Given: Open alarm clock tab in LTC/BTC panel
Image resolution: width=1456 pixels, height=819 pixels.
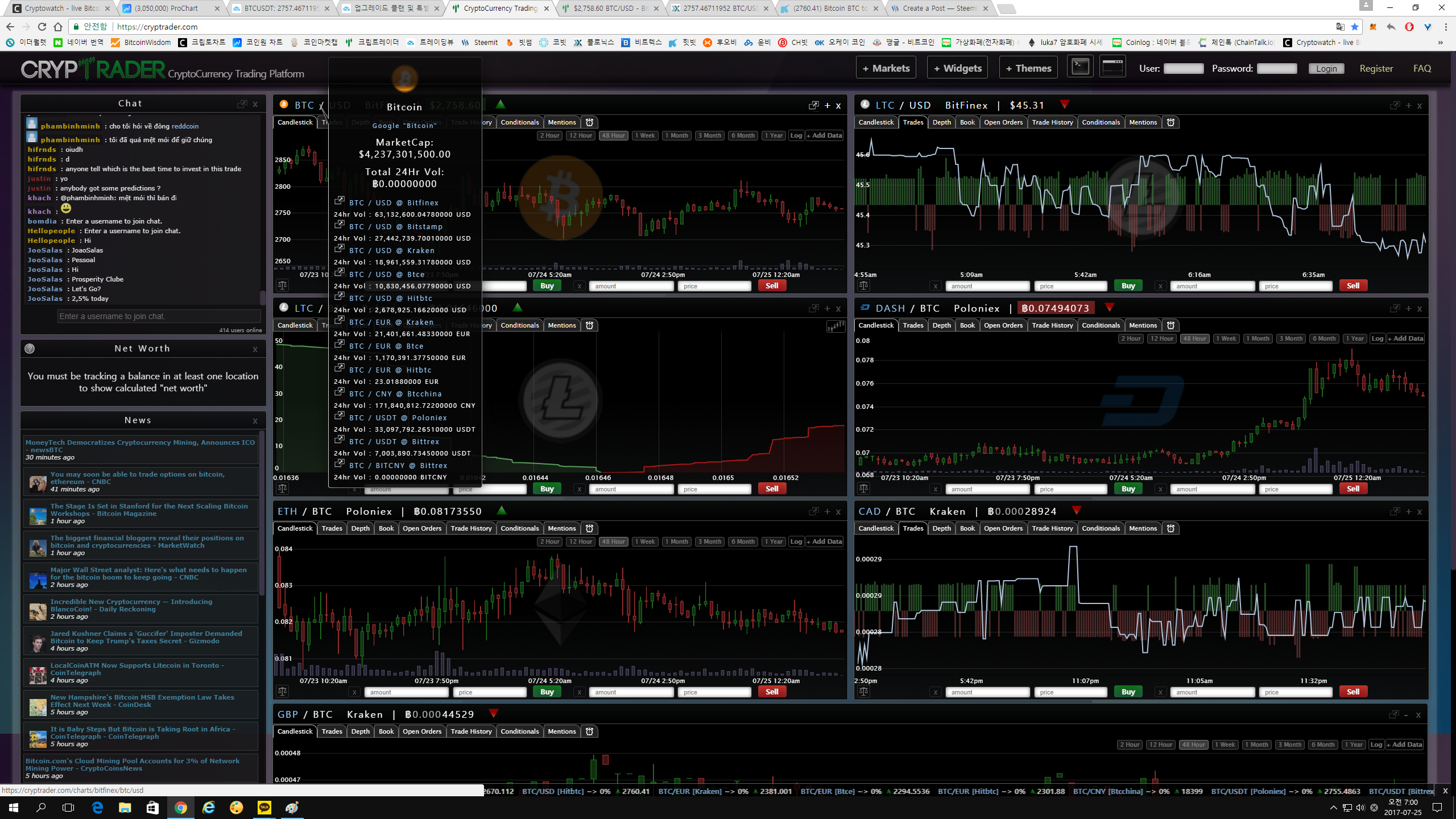Looking at the screenshot, I should point(590,325).
